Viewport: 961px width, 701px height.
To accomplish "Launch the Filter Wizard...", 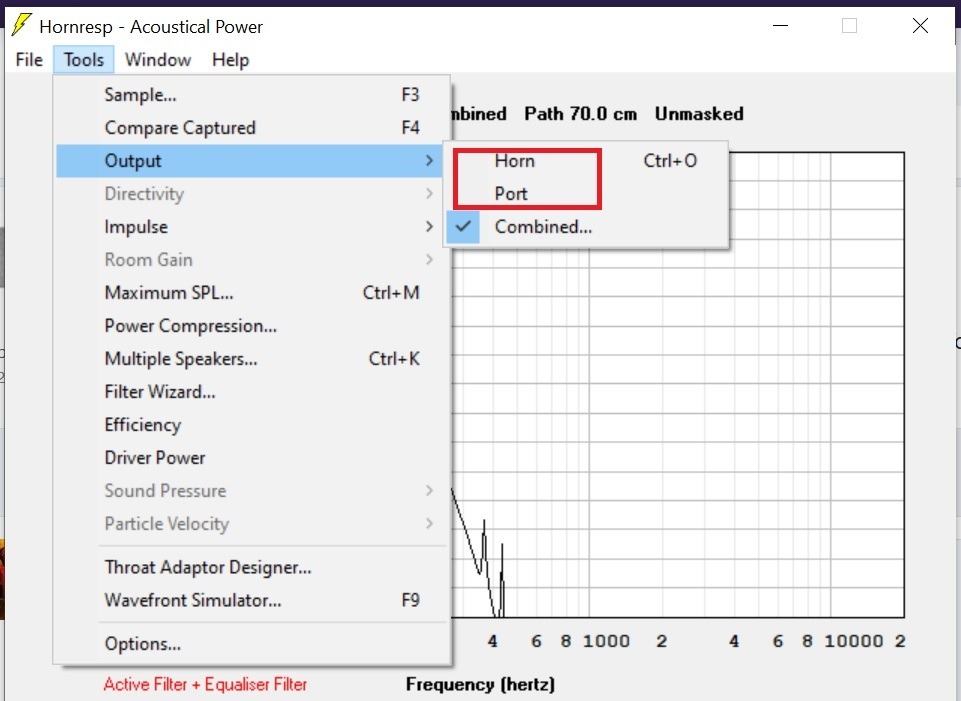I will (253, 392).
